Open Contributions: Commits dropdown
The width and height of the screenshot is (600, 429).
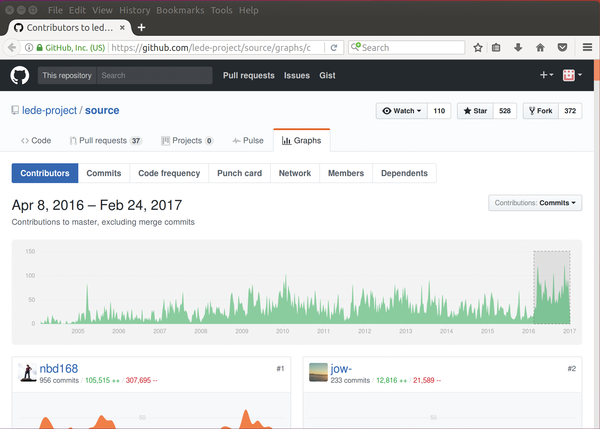[535, 203]
